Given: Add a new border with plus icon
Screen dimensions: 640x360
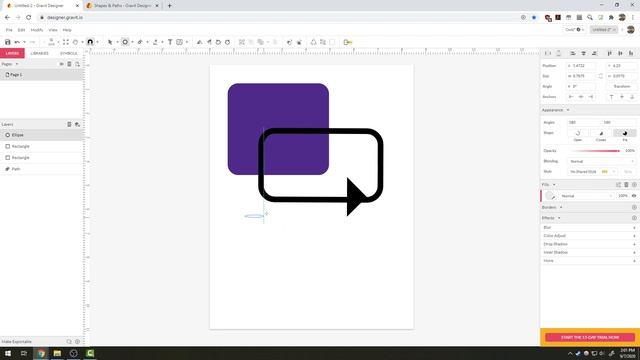Looking at the screenshot, I should click(x=634, y=207).
